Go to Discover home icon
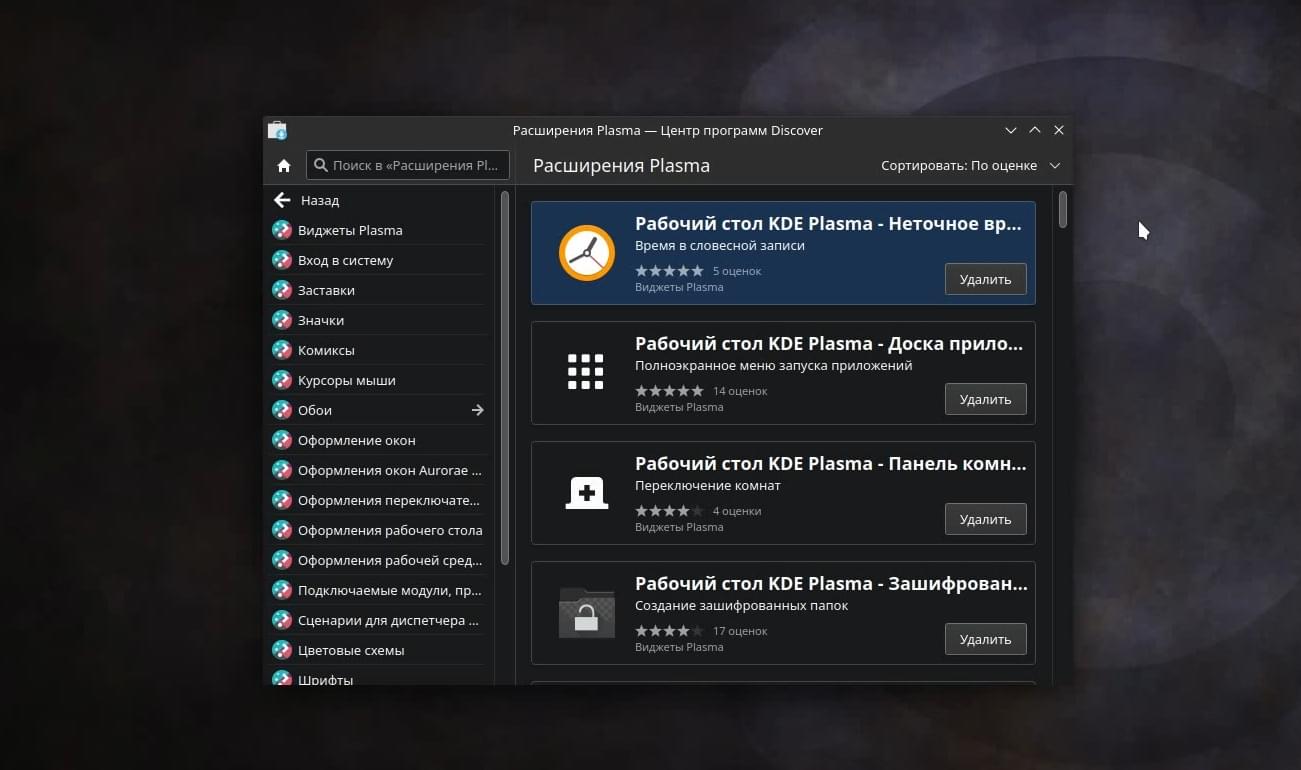This screenshot has width=1301, height=770. (284, 166)
